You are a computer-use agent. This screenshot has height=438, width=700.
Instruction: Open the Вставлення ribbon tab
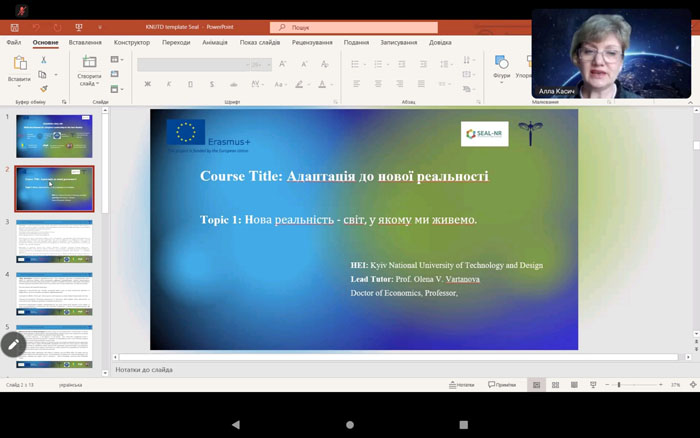click(x=85, y=43)
